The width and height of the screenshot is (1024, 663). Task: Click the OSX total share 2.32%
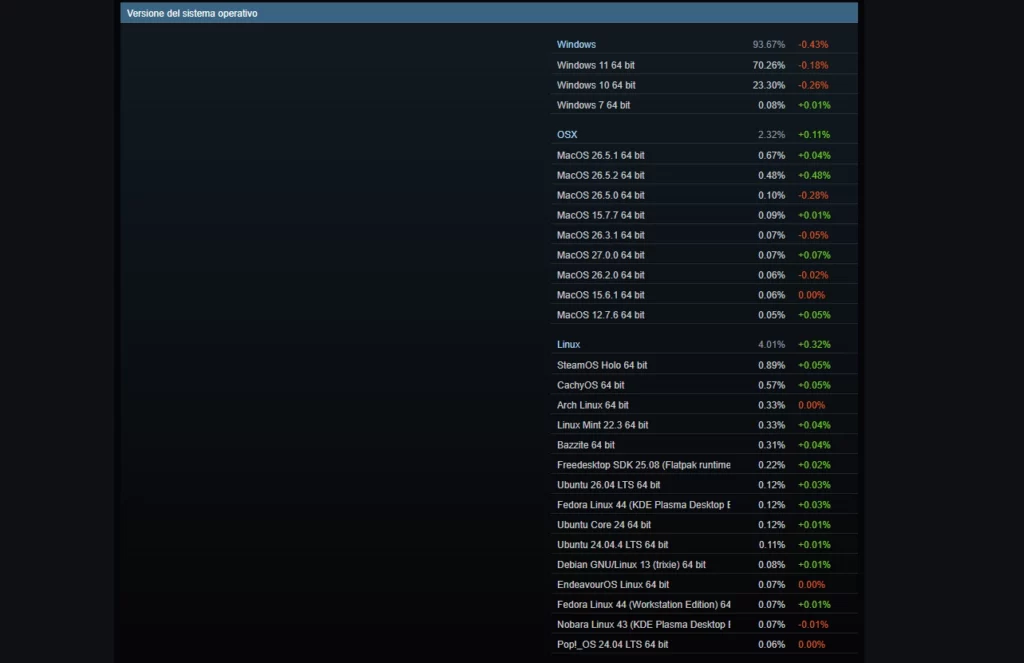[771, 135]
